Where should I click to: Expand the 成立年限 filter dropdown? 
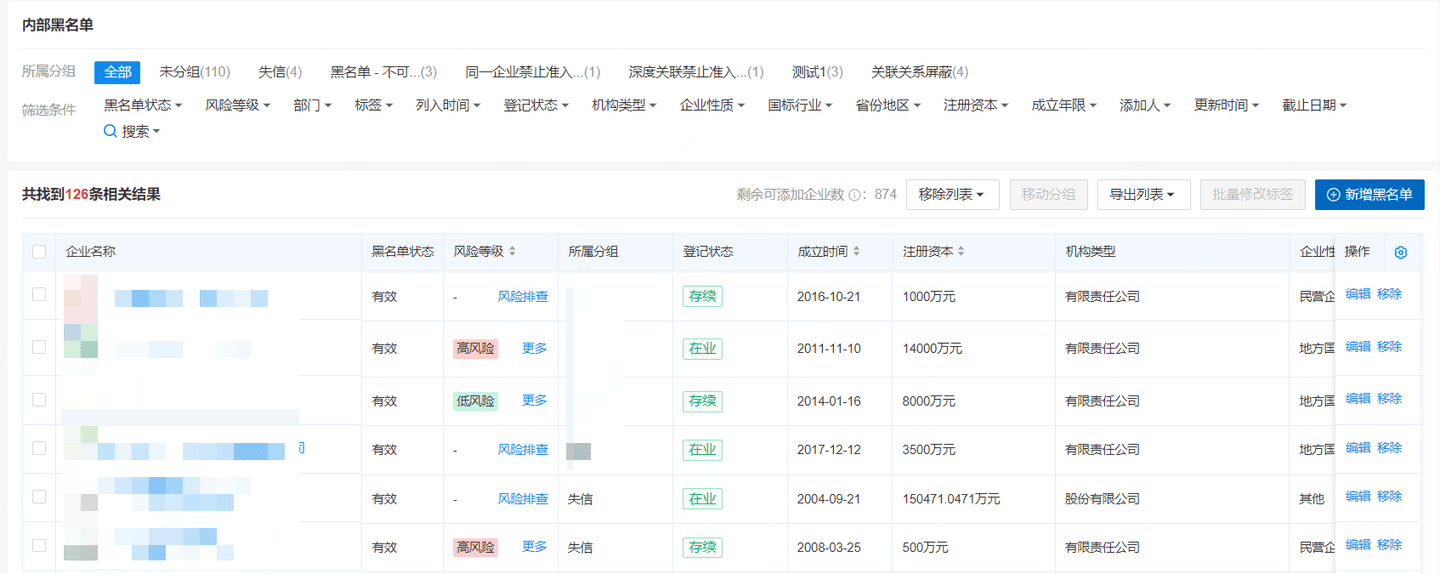1064,105
